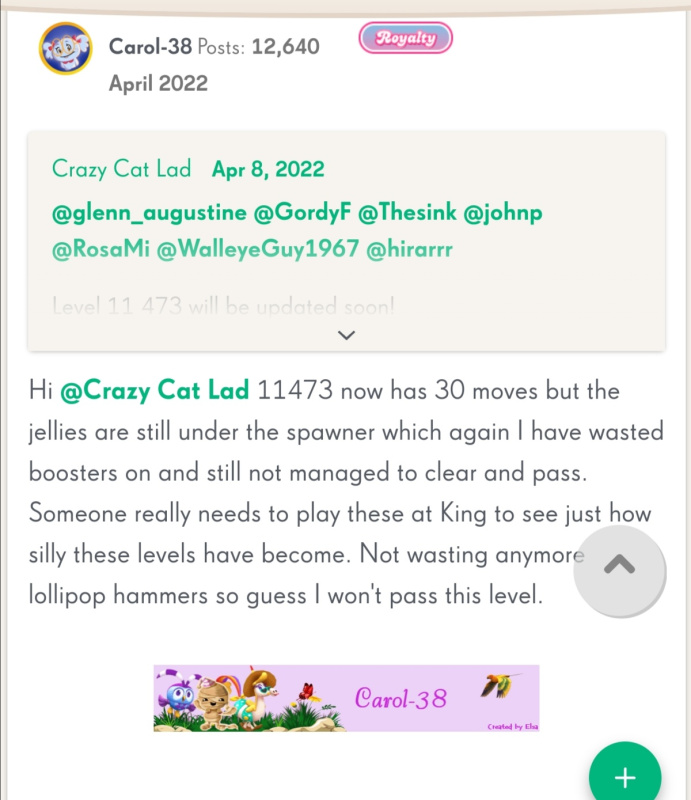This screenshot has width=691, height=800.
Task: Open Carol-38's profile avatar
Action: coord(65,48)
